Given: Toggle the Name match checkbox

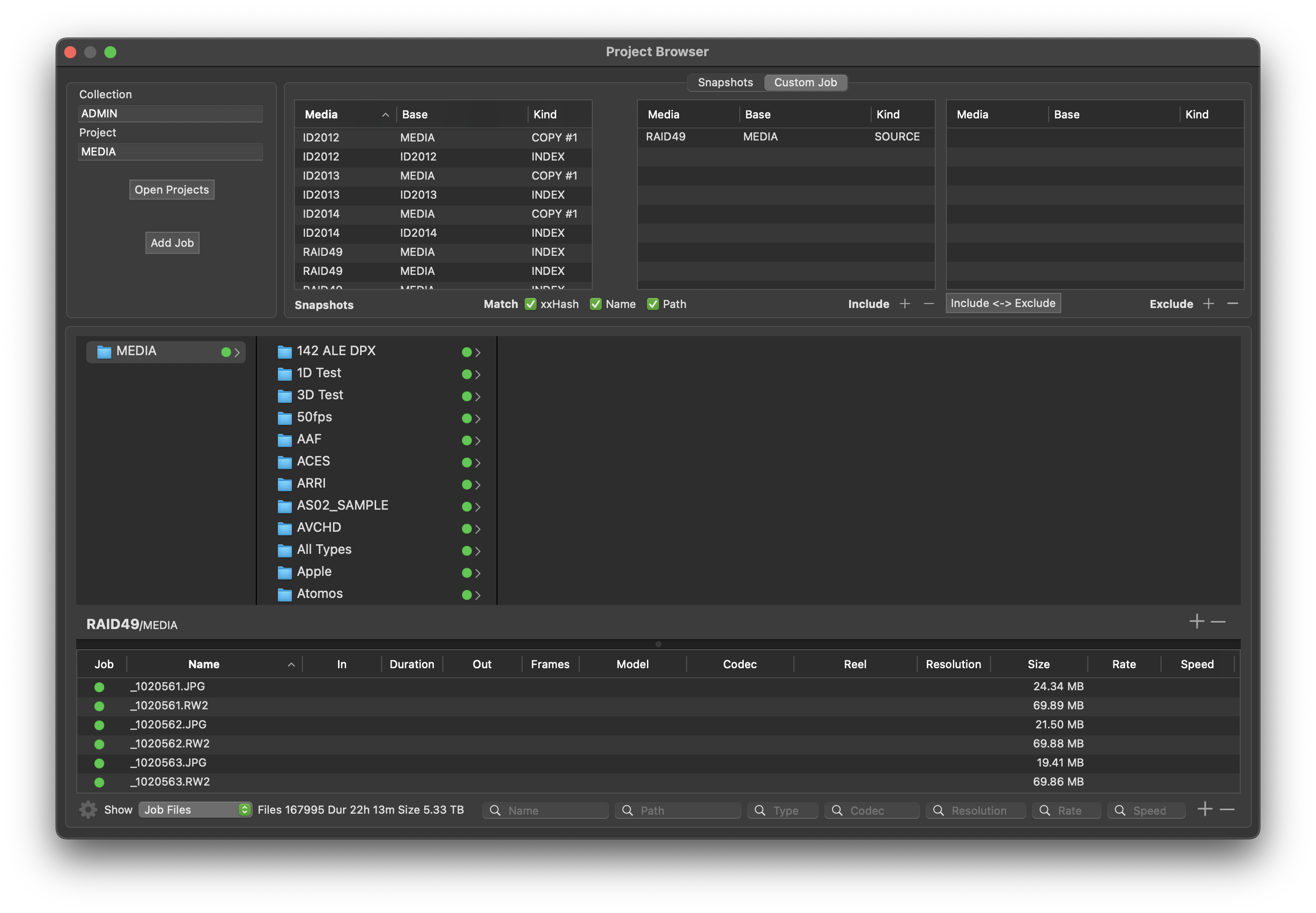Looking at the screenshot, I should (596, 304).
